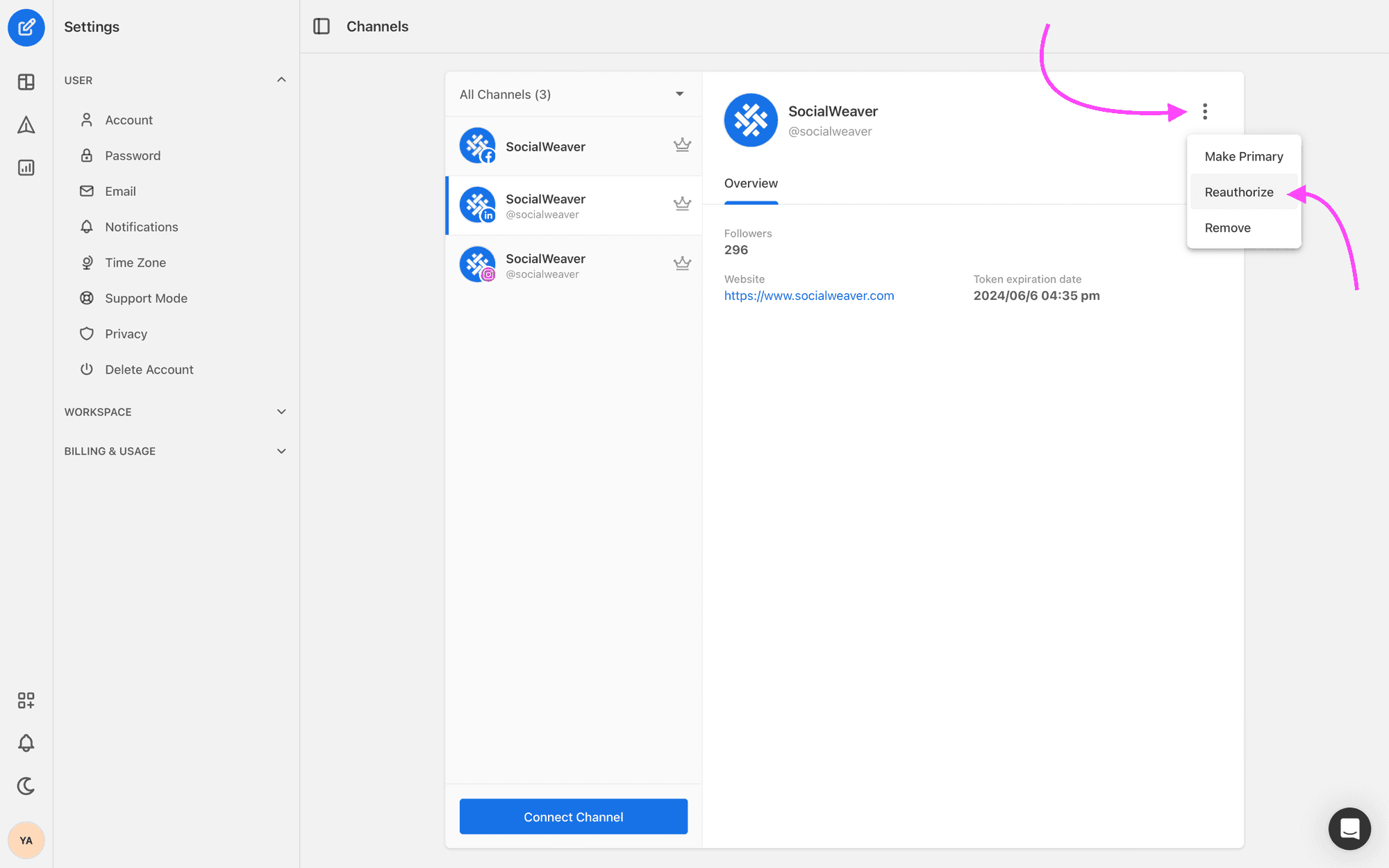Click the Password lock icon
The width and height of the screenshot is (1389, 868).
(x=87, y=156)
